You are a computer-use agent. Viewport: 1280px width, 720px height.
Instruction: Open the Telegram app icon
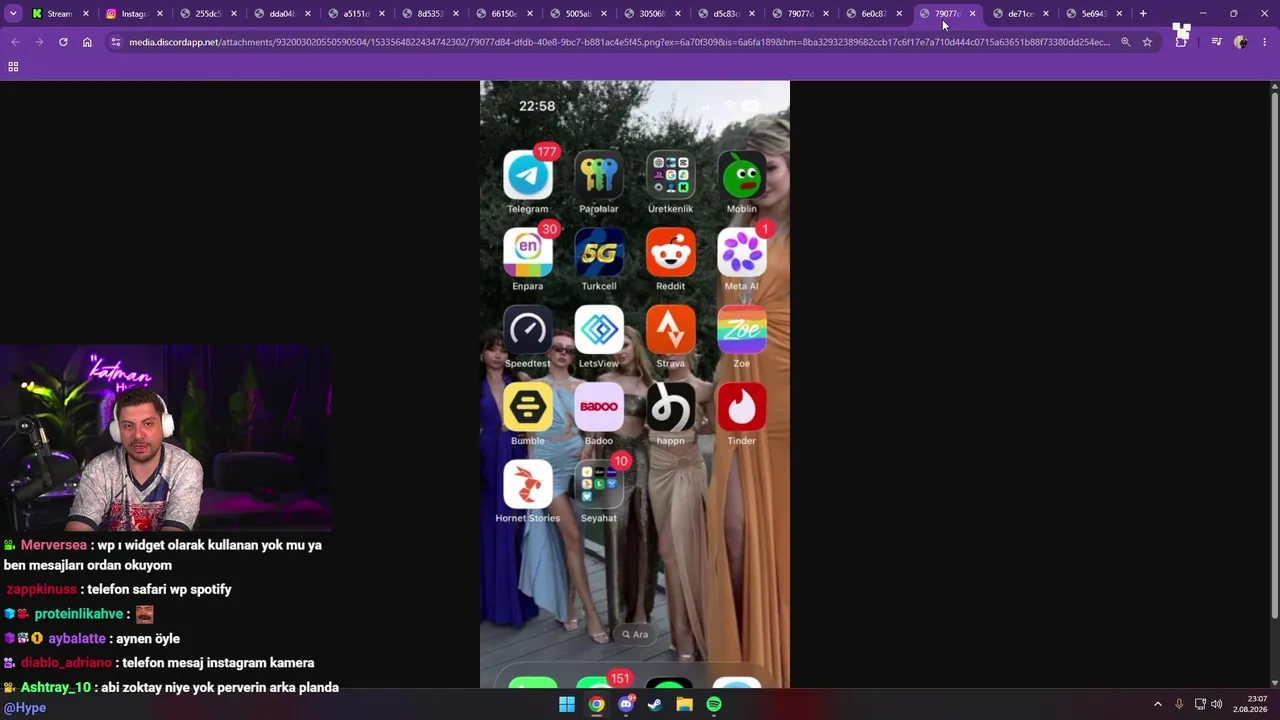(x=528, y=176)
